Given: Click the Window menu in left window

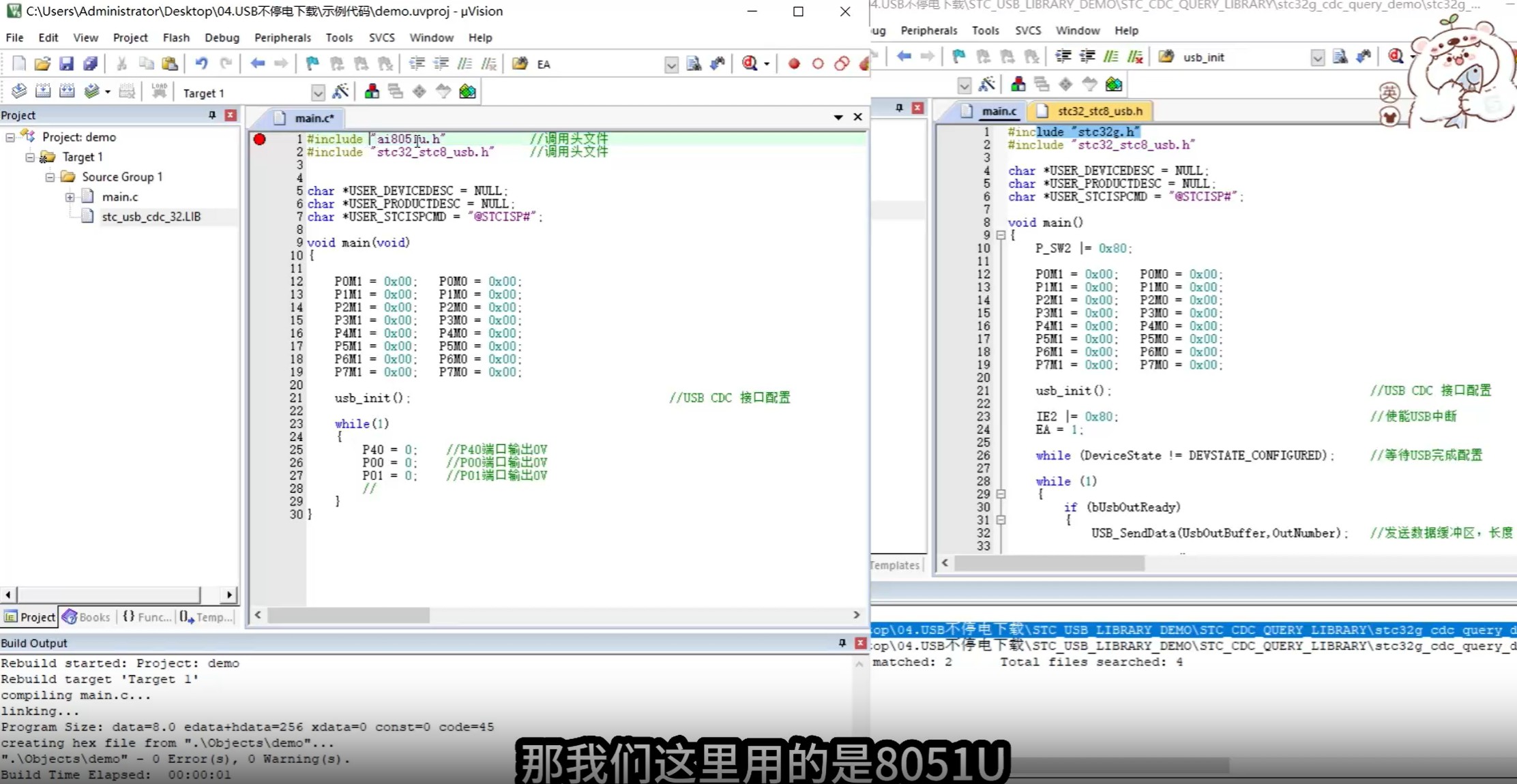Looking at the screenshot, I should [431, 37].
